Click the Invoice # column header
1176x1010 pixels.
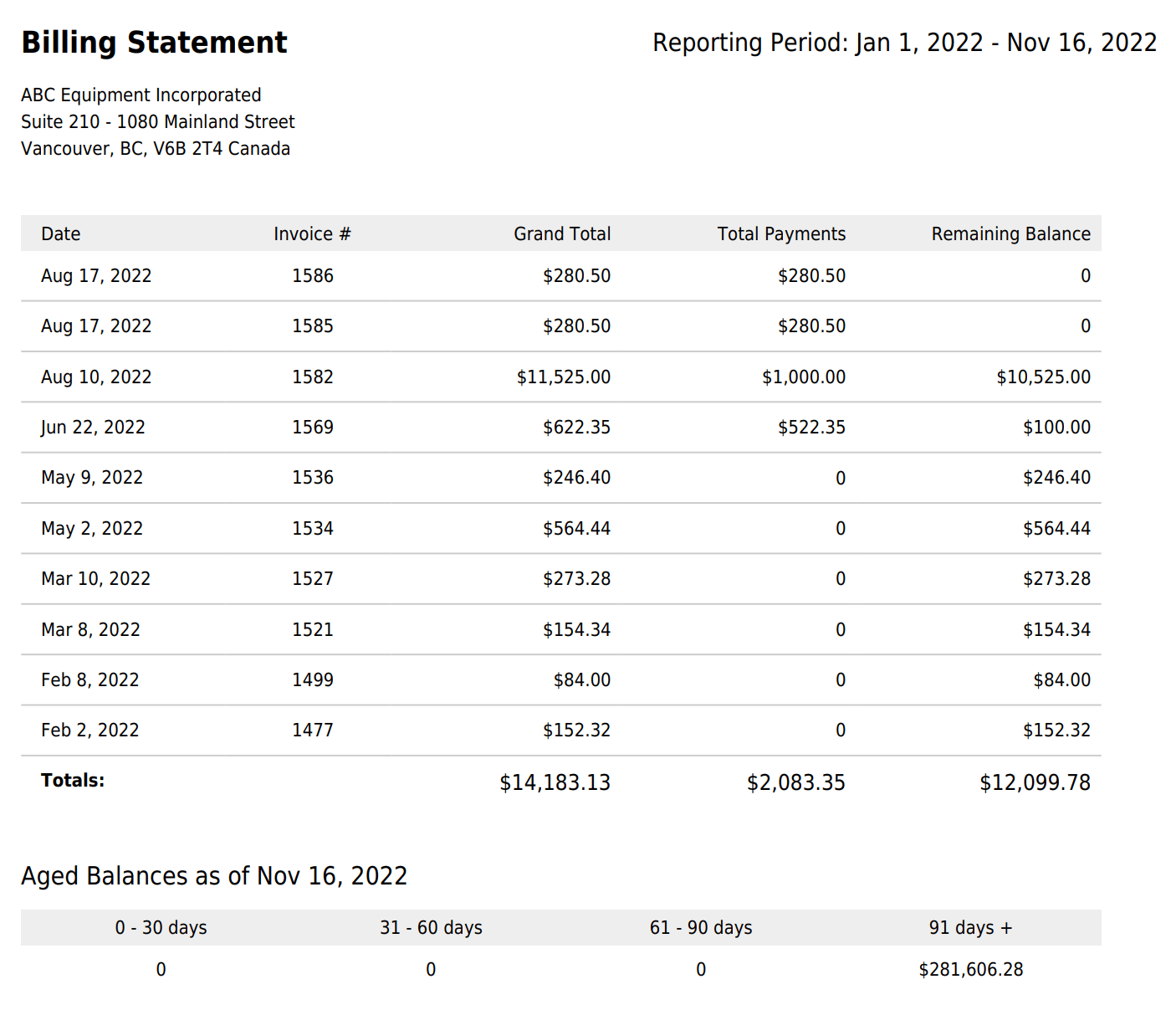312,234
